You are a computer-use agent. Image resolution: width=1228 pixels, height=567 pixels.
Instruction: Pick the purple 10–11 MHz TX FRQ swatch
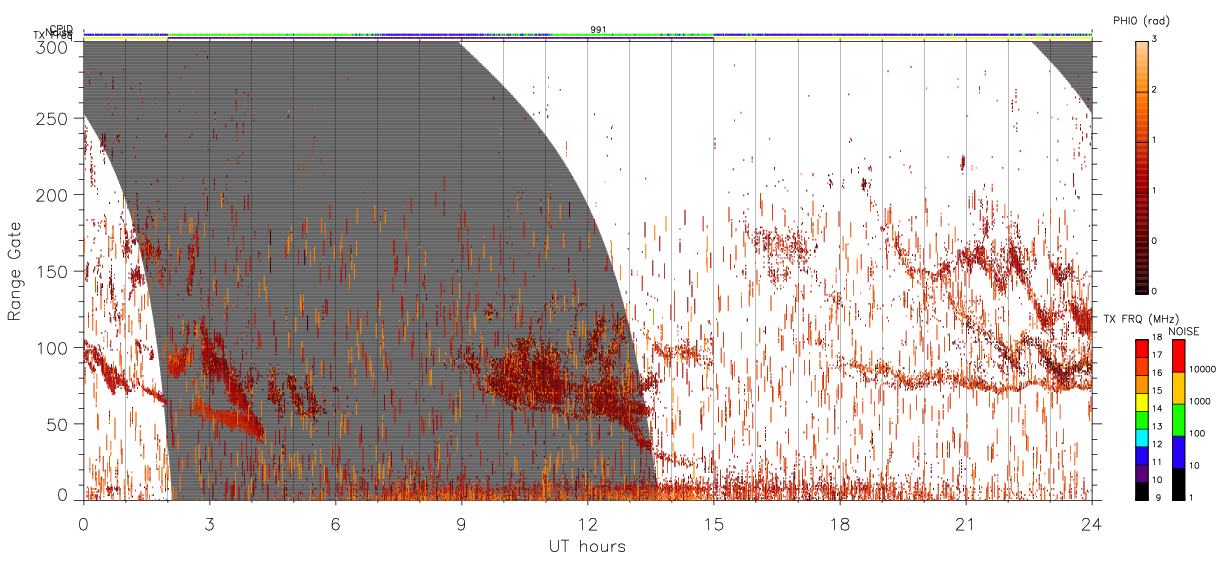point(1141,471)
